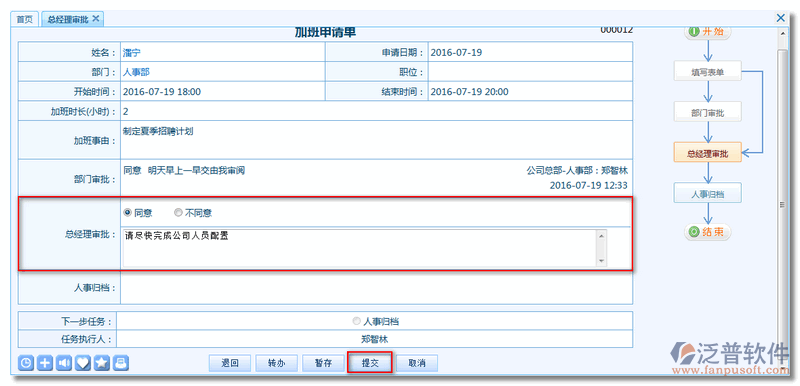Select the 不同意 radio button

pos(178,213)
